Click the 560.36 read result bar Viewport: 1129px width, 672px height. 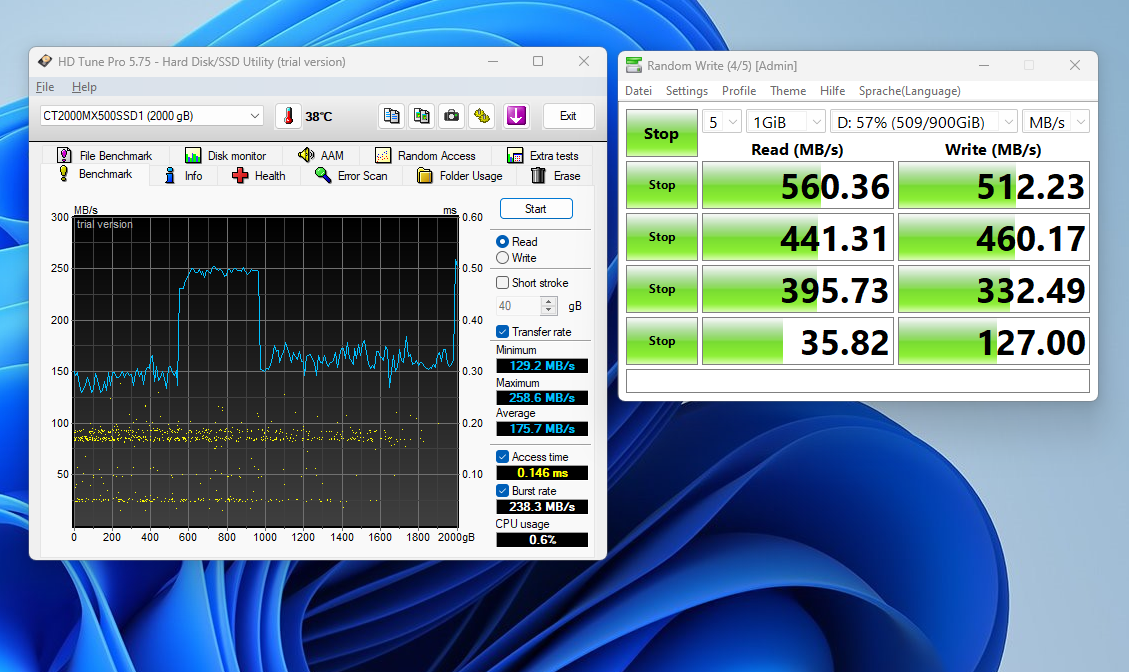[x=798, y=185]
